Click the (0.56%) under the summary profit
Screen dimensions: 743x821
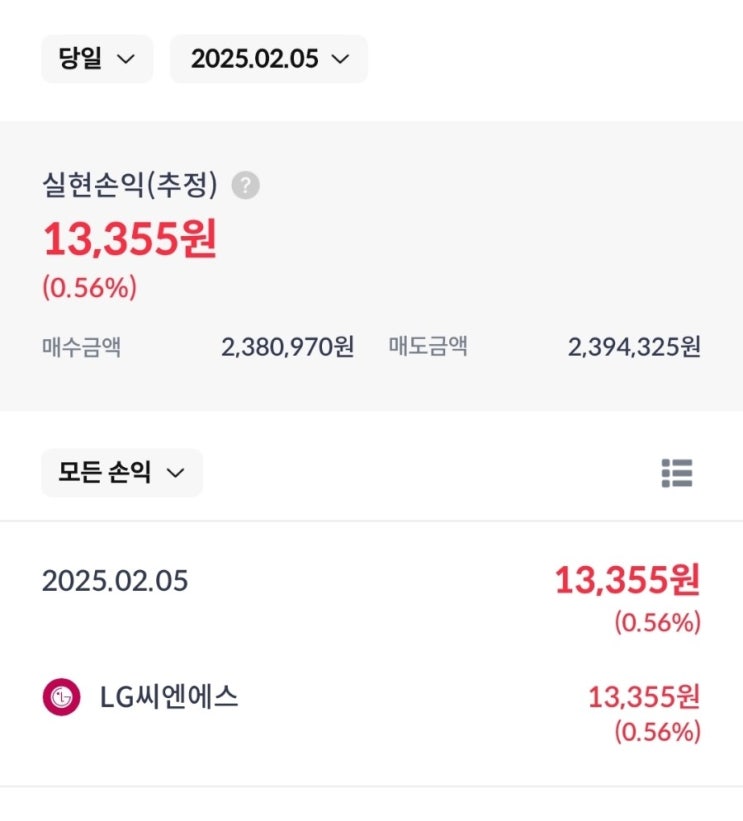89,288
